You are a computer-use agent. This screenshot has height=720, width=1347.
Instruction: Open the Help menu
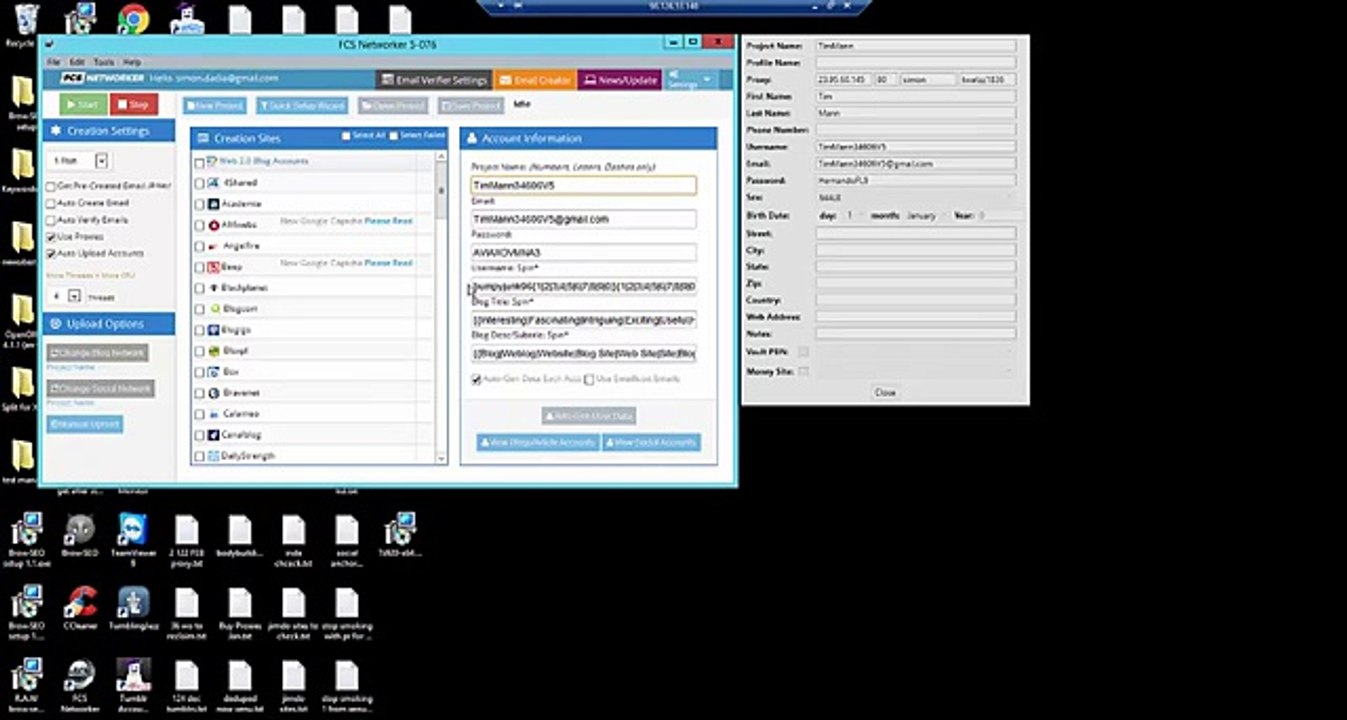click(132, 62)
